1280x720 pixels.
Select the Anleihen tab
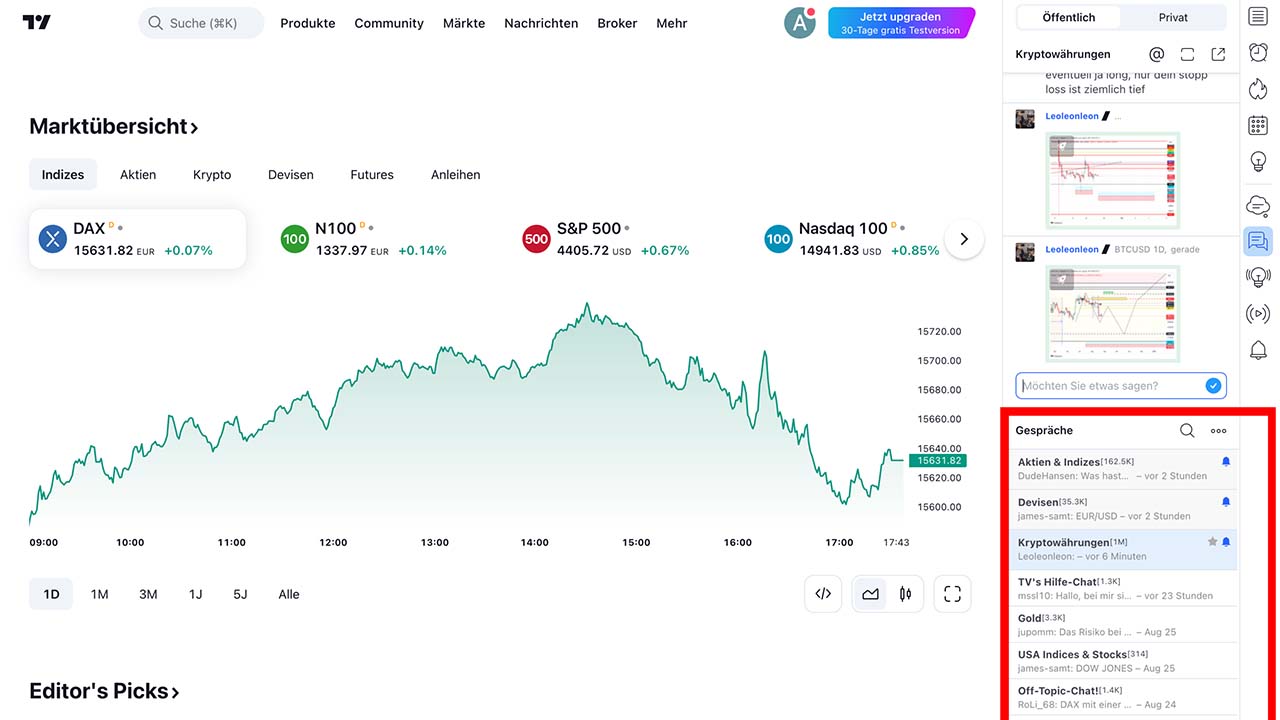pyautogui.click(x=456, y=174)
